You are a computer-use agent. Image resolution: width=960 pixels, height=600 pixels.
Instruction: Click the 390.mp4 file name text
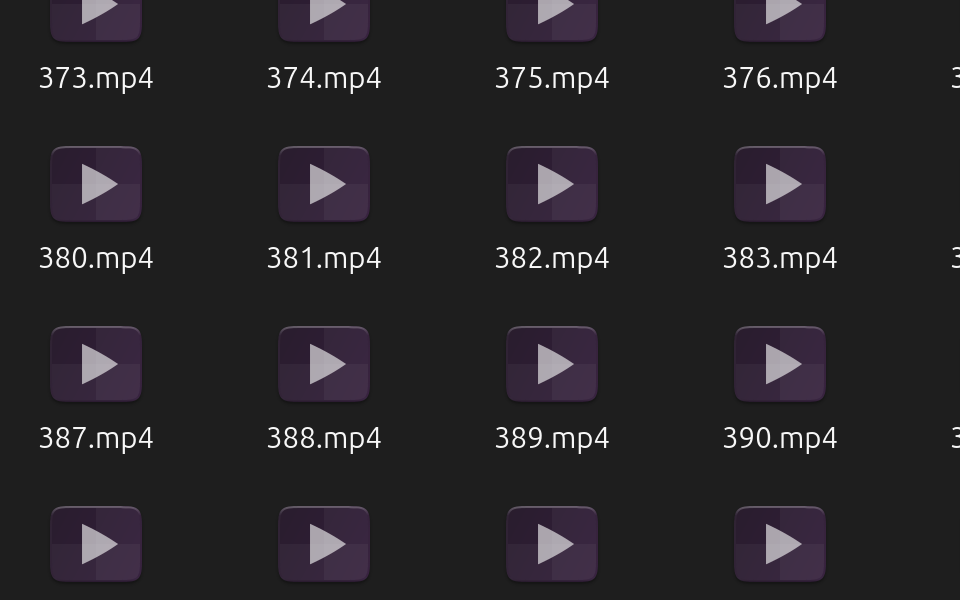(x=780, y=439)
